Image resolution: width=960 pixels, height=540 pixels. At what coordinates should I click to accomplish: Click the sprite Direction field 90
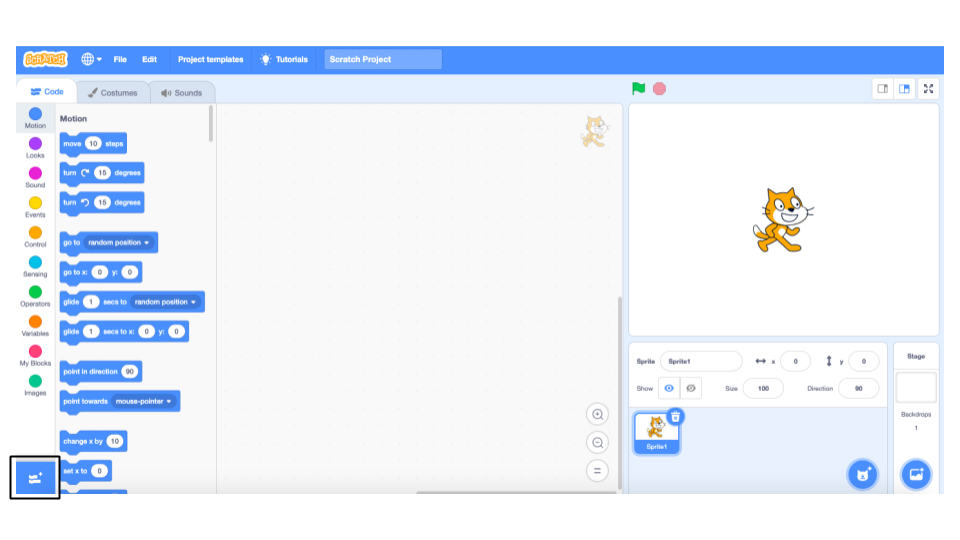click(x=858, y=388)
